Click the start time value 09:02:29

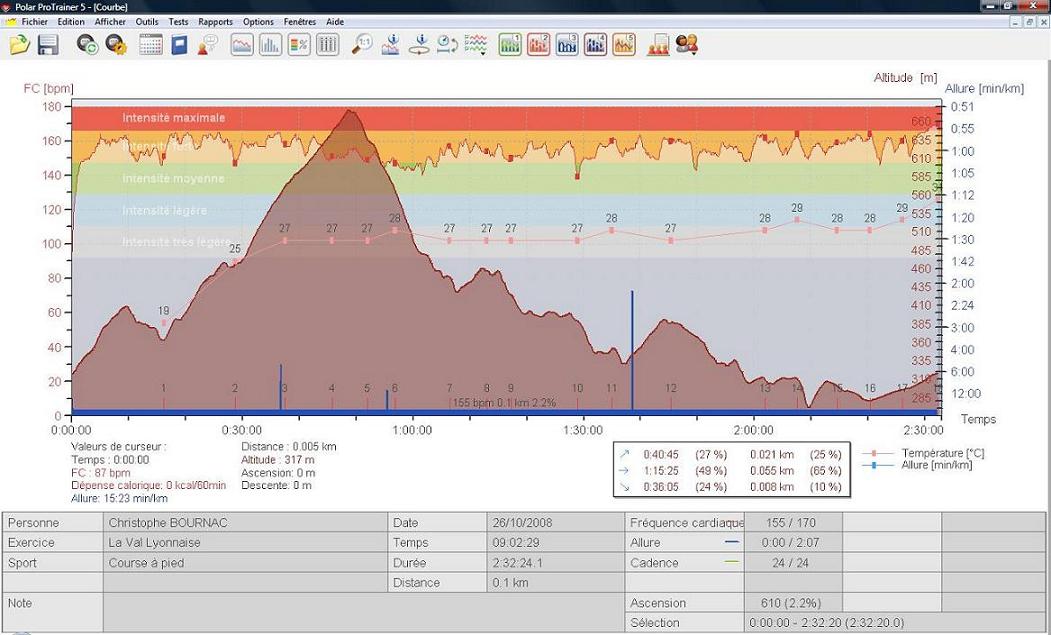point(516,542)
